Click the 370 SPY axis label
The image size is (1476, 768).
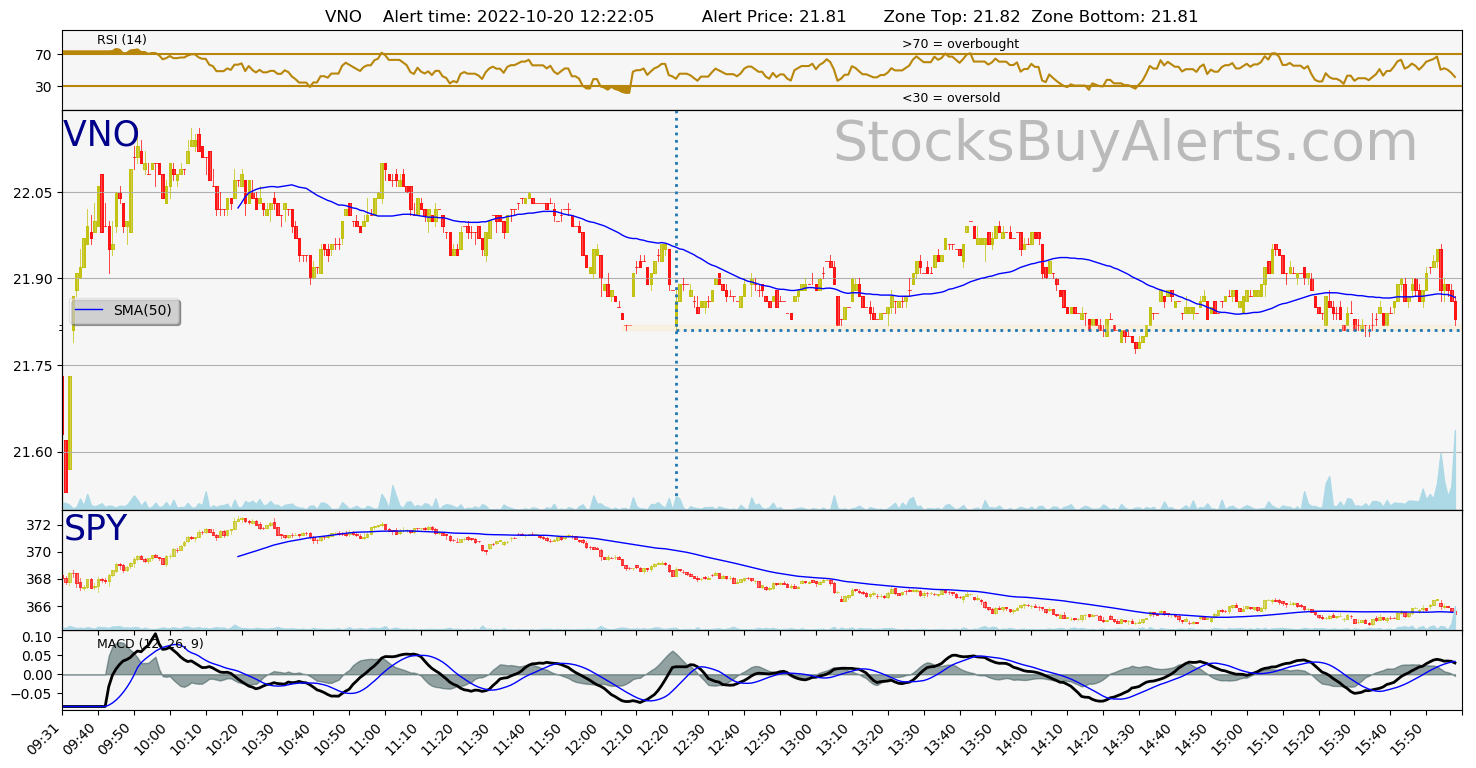click(x=41, y=552)
